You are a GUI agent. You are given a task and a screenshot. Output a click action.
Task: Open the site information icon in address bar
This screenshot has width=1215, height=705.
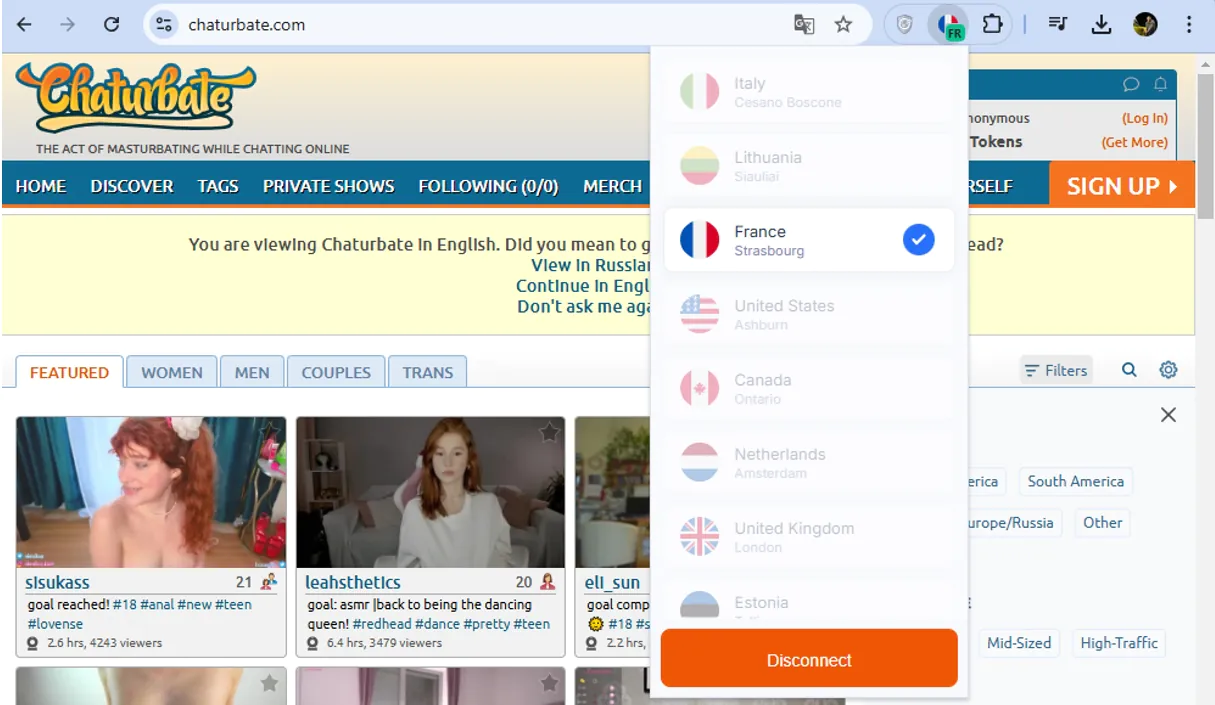click(164, 25)
